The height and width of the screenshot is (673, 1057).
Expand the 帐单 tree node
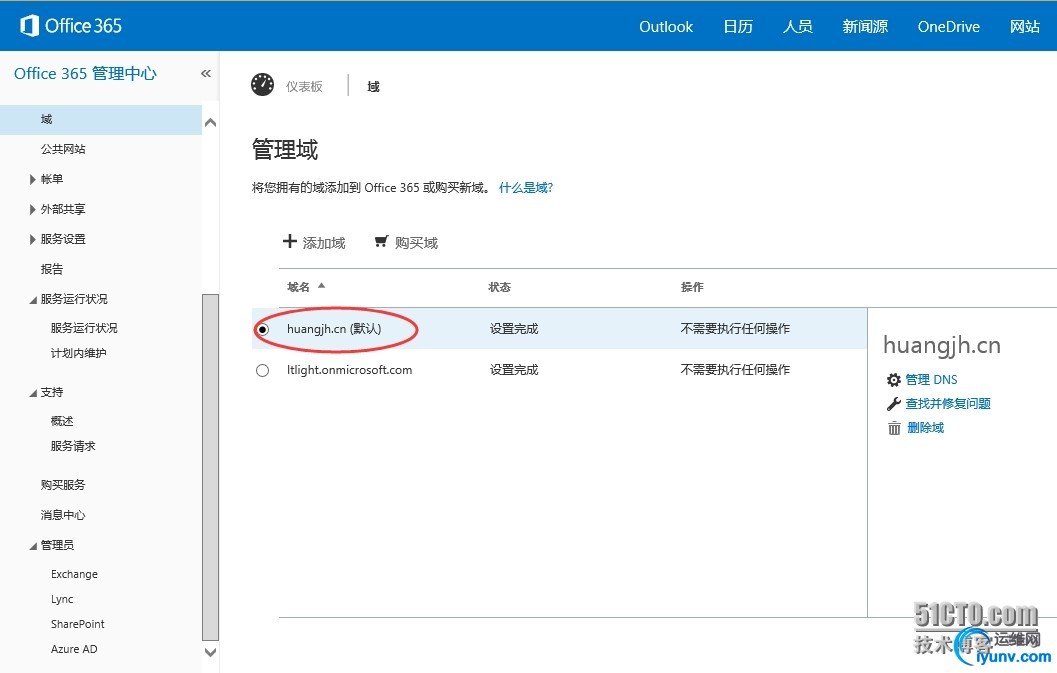[x=32, y=179]
